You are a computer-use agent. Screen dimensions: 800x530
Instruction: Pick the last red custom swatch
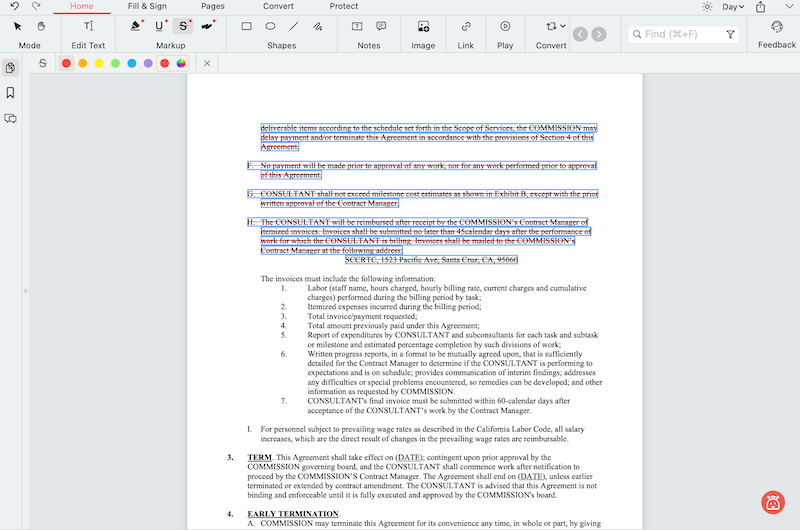click(164, 63)
